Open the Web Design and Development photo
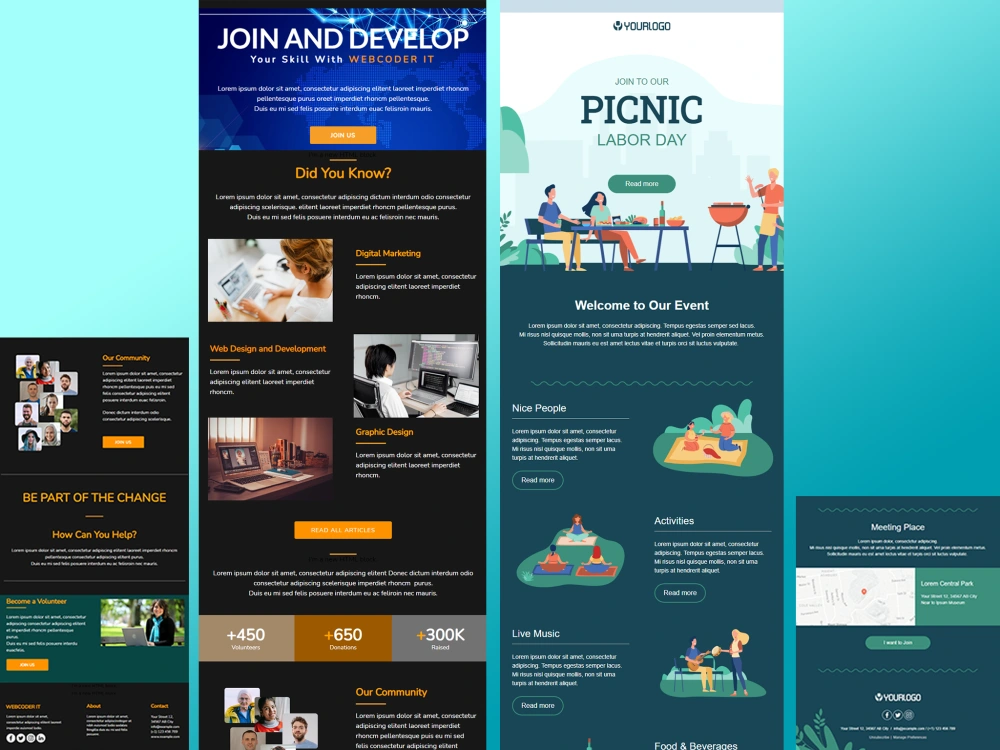This screenshot has height=750, width=1000. tap(416, 376)
